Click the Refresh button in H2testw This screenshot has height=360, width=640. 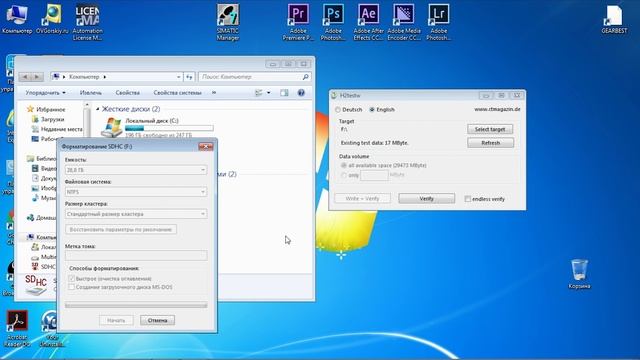490,143
